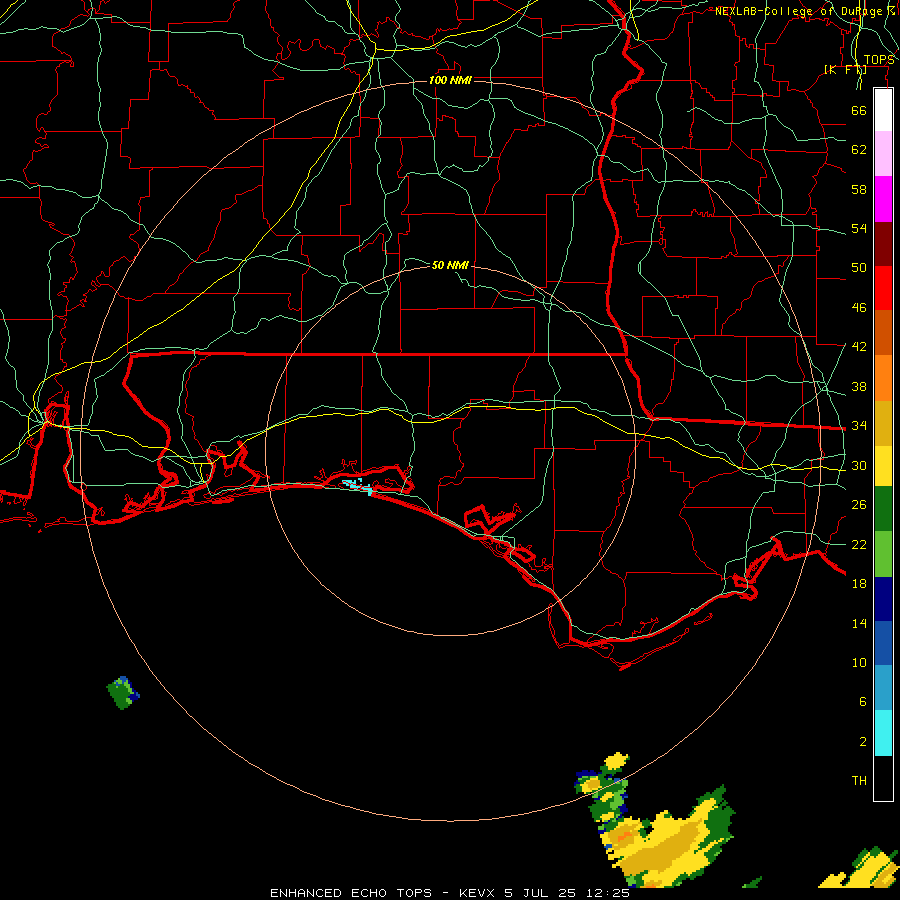
Task: Click the magenta legend swatch
Action: [883, 199]
